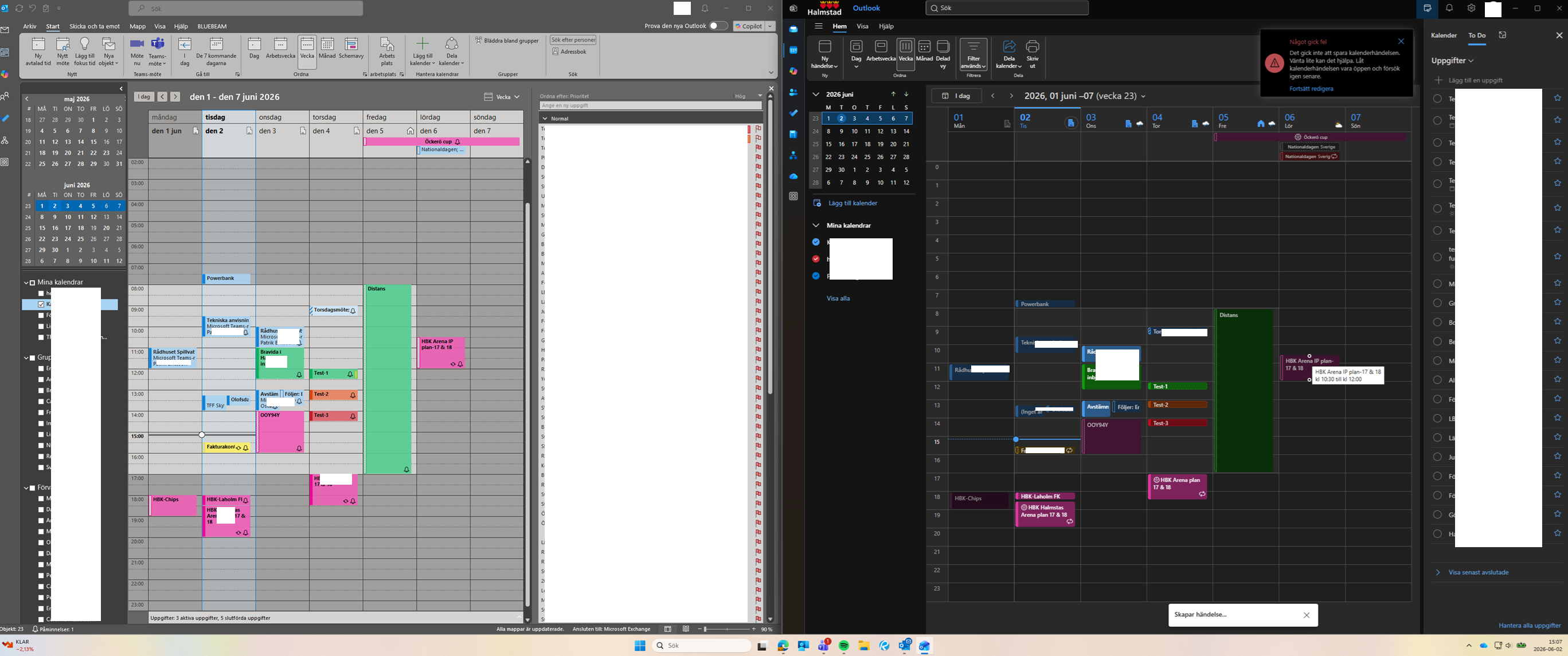Image resolution: width=1568 pixels, height=656 pixels.
Task: Open settings gear in new Outlook title bar
Action: [1471, 9]
